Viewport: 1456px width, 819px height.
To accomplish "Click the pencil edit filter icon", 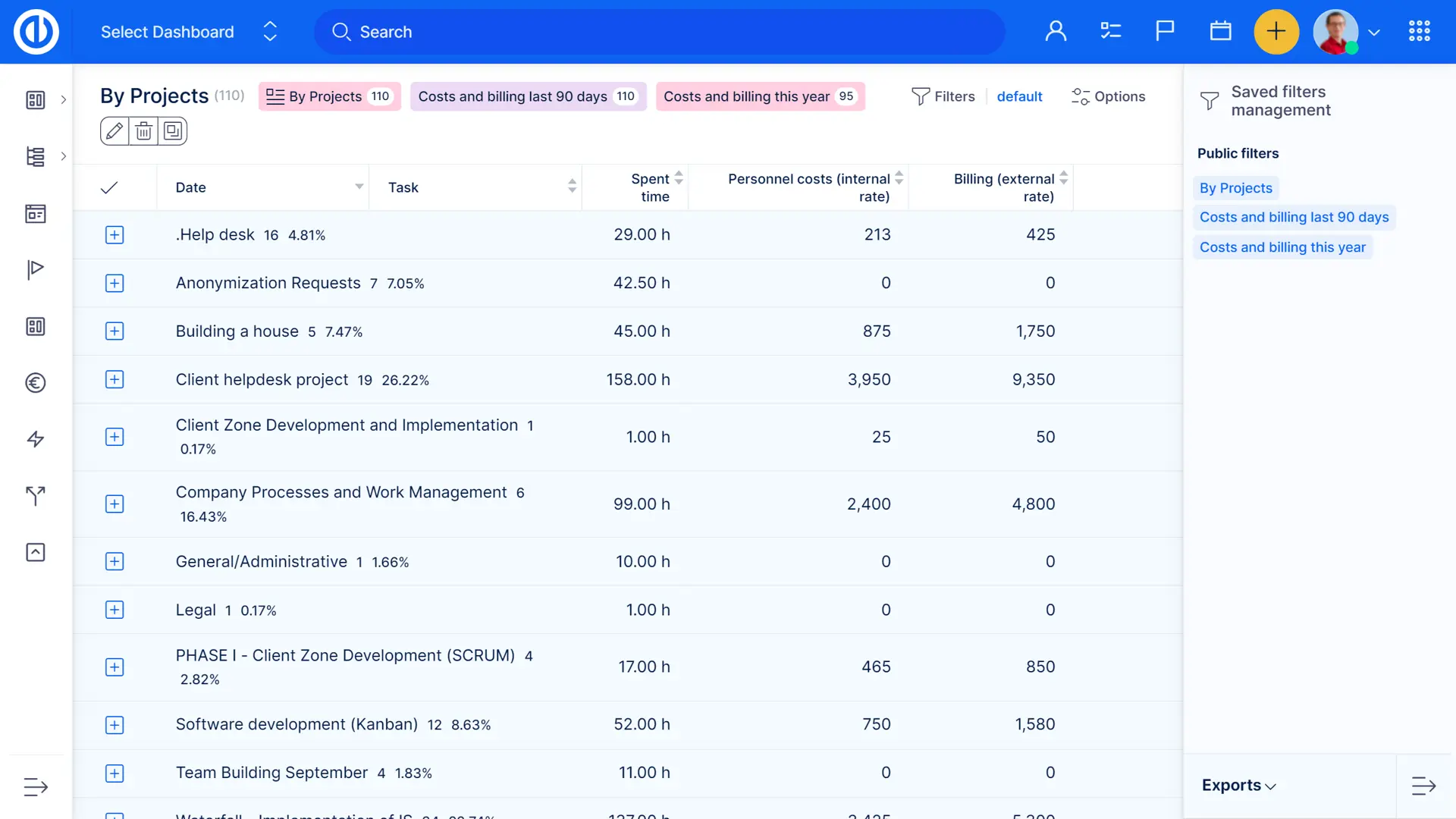I will pos(115,131).
